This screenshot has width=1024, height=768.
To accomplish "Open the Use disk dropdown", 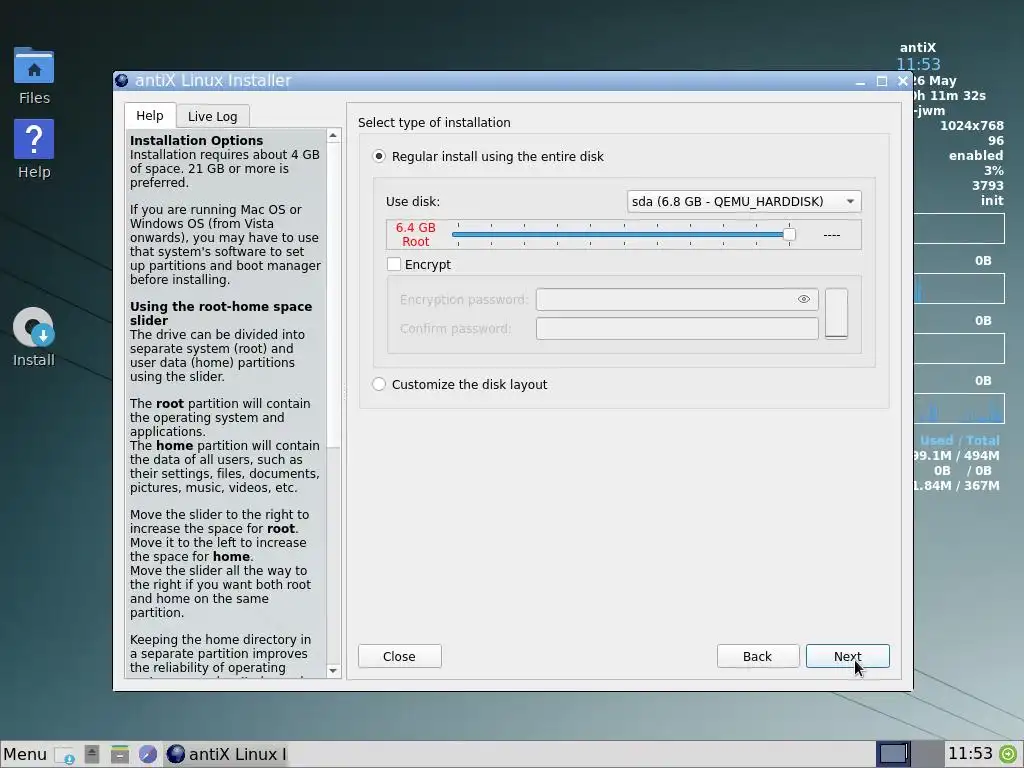I will (x=744, y=201).
